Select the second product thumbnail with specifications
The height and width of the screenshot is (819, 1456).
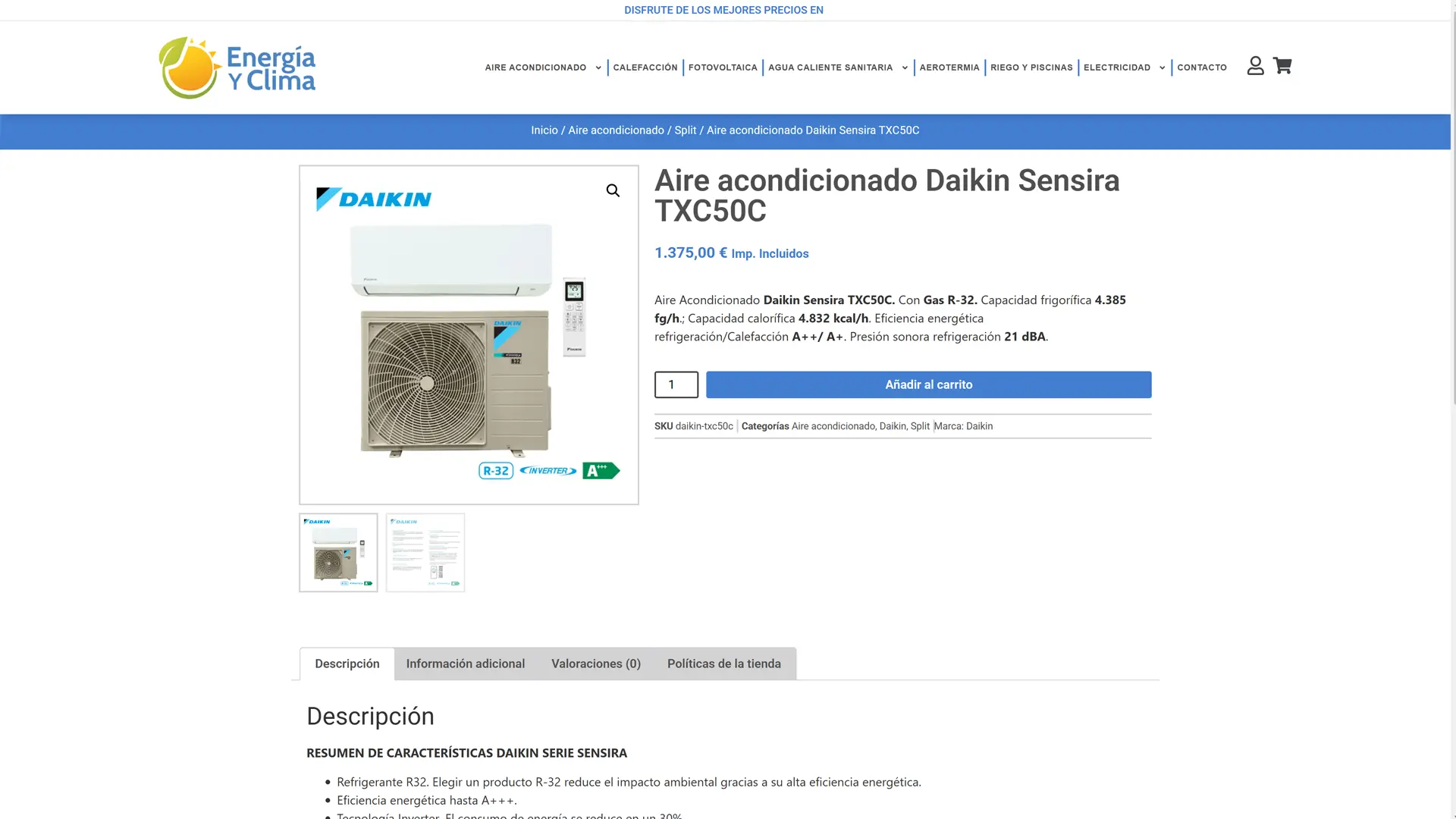coord(425,553)
